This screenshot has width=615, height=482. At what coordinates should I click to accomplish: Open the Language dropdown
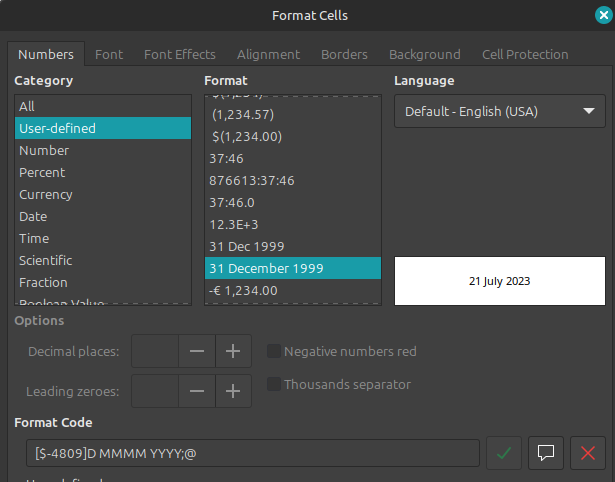499,111
